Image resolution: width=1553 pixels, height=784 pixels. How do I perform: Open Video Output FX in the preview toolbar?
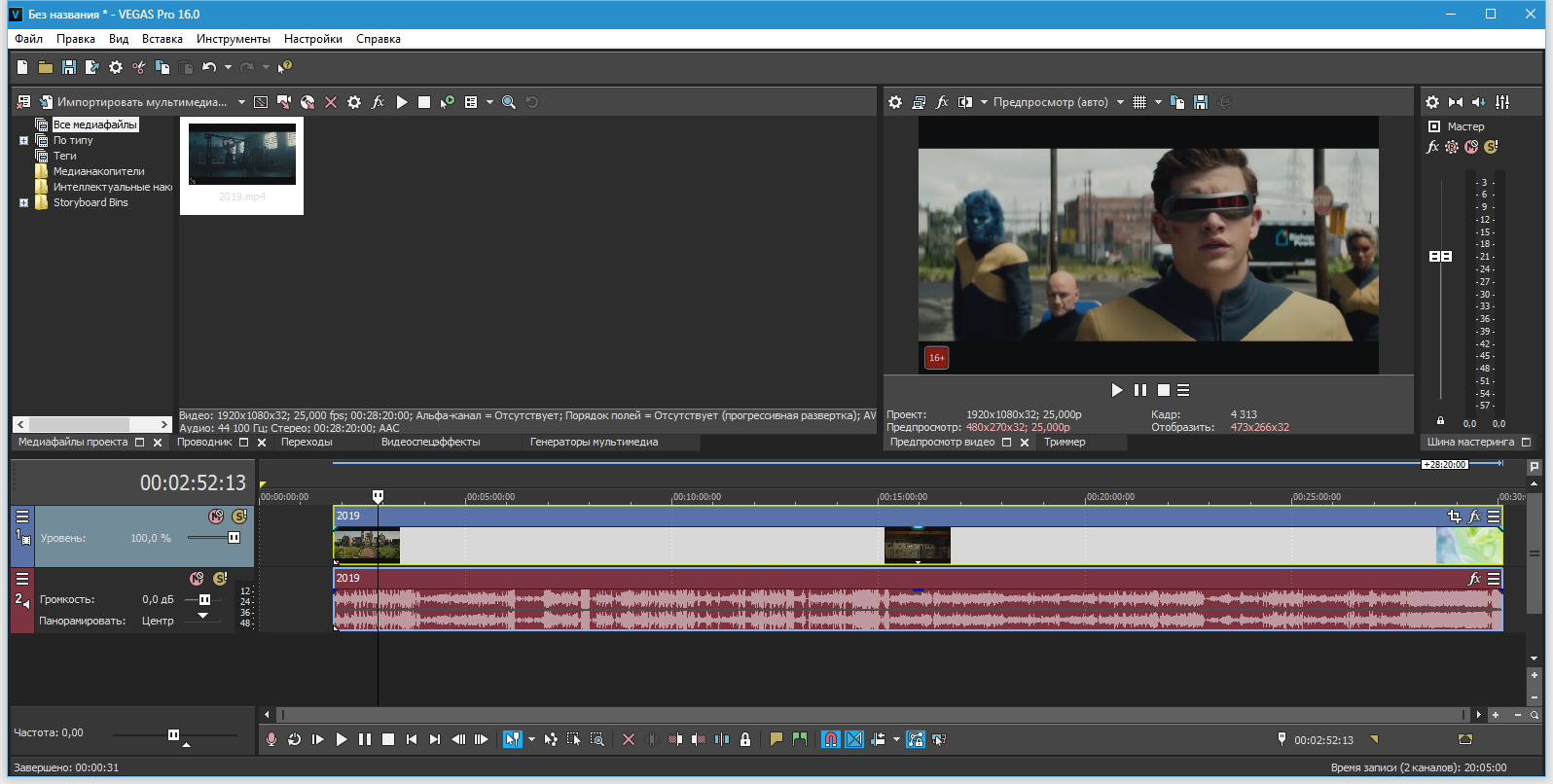click(x=942, y=102)
